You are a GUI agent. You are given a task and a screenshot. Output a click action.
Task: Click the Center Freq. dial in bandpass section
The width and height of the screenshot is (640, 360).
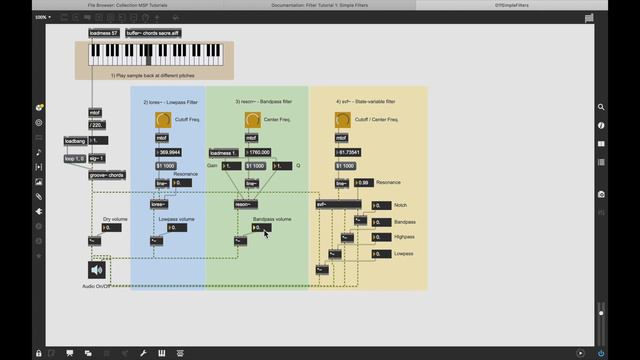click(x=253, y=120)
